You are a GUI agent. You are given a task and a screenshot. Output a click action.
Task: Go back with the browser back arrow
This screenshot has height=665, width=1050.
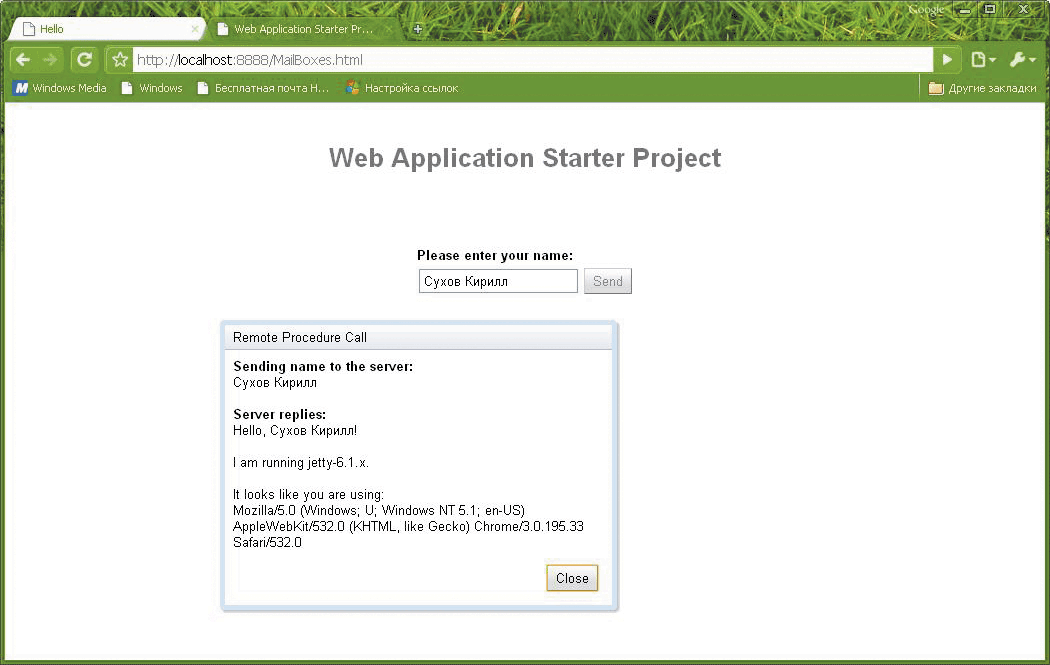(23, 60)
